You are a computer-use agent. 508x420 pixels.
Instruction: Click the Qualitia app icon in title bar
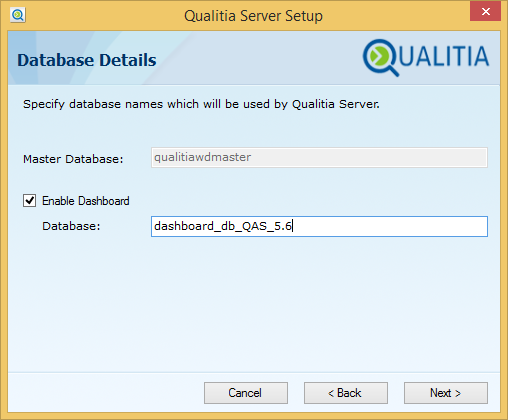[x=18, y=15]
